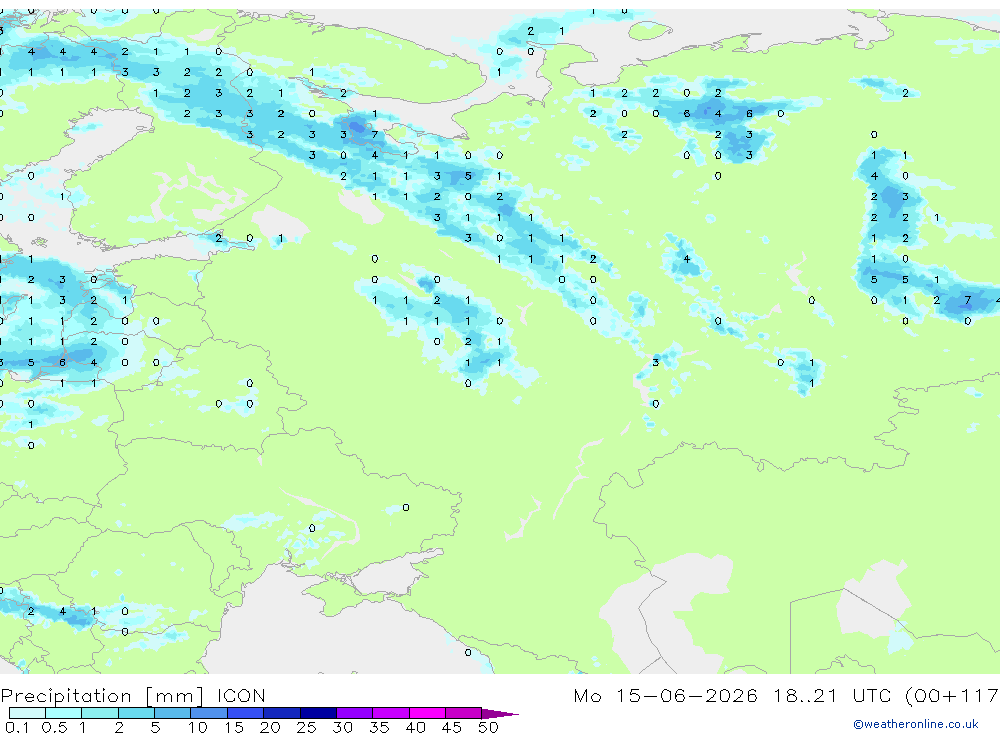
Task: Click the over-50 mm legend arrow tip
Action: (x=500, y=713)
